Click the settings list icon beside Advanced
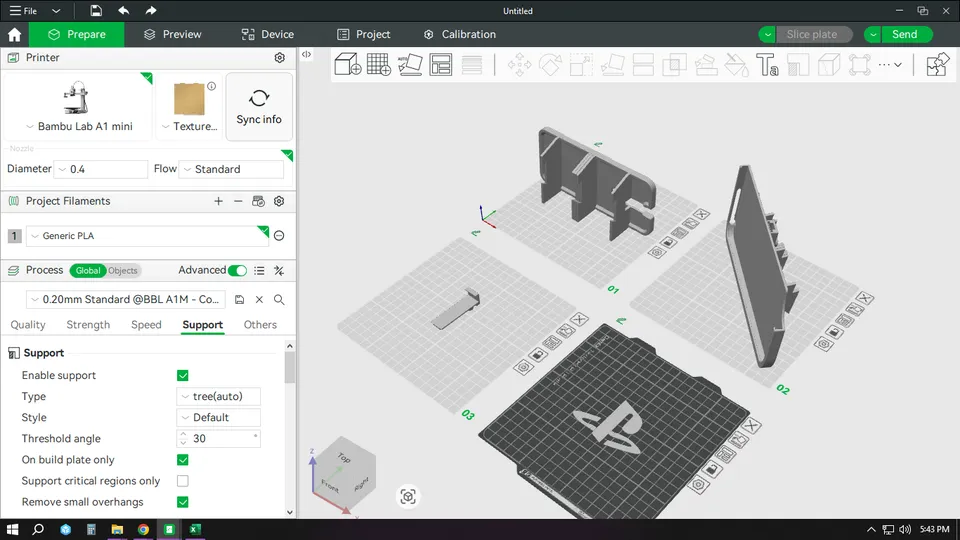 pyautogui.click(x=260, y=271)
